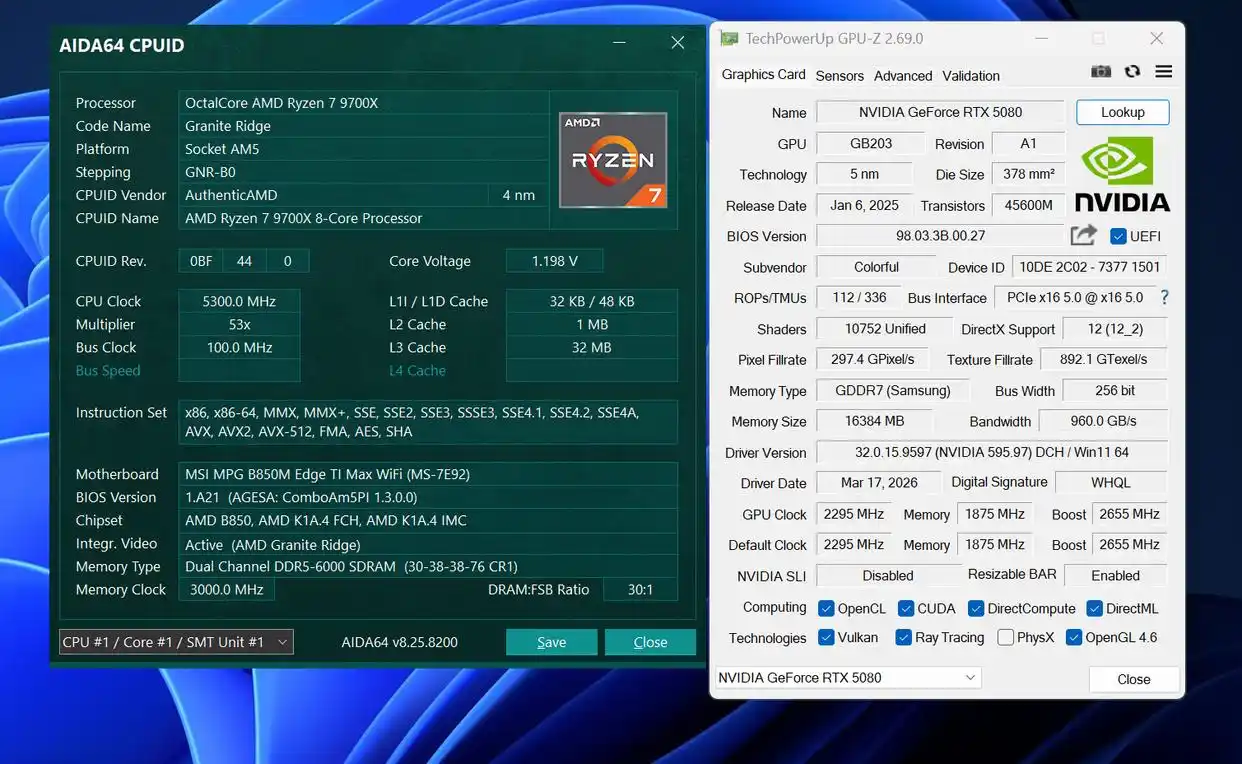The image size is (1242, 764).
Task: Export the BIOS using the share icon
Action: [1083, 235]
